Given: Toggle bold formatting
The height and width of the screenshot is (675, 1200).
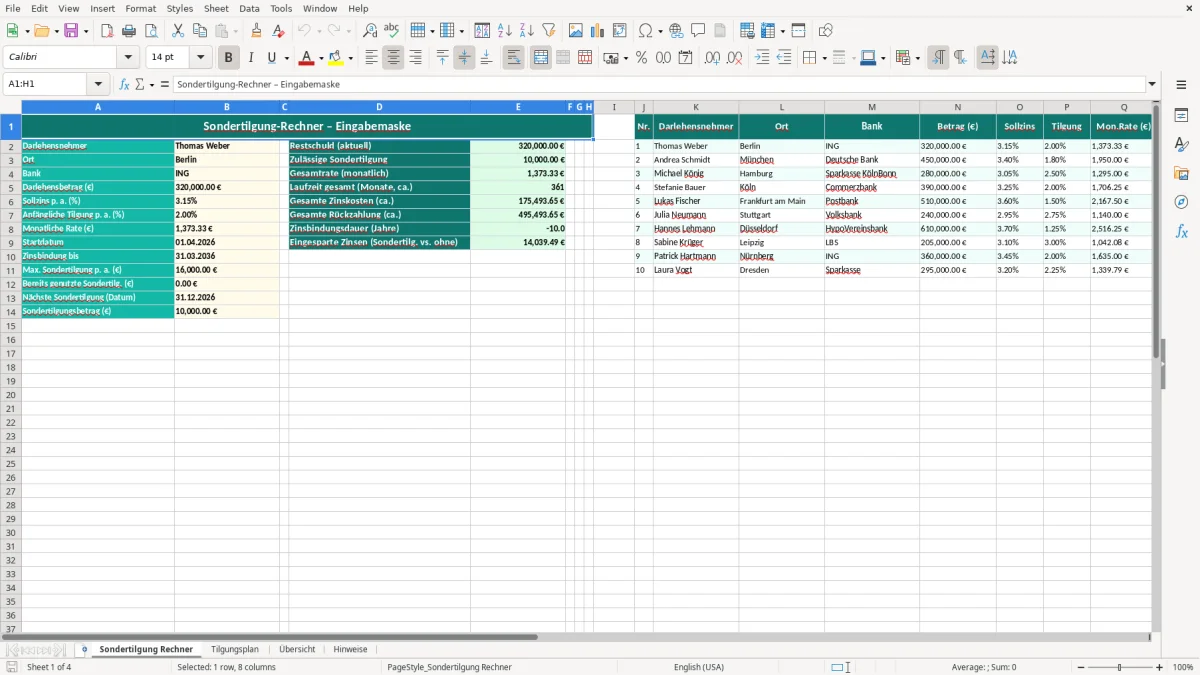Looking at the screenshot, I should point(229,58).
